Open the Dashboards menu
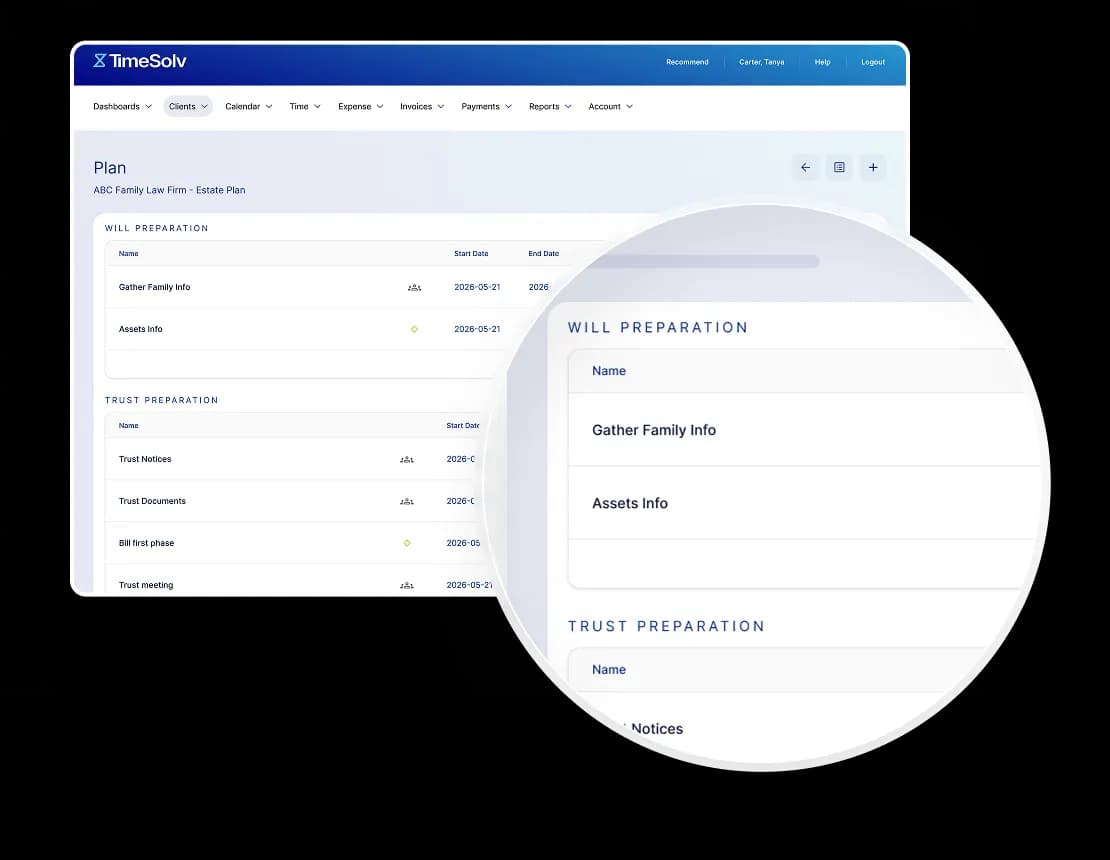The height and width of the screenshot is (860, 1110). (x=121, y=106)
